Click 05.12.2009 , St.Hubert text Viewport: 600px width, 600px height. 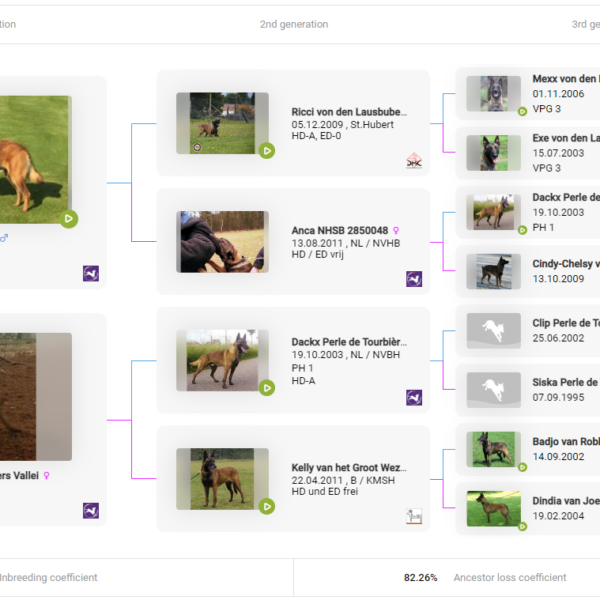tap(342, 125)
